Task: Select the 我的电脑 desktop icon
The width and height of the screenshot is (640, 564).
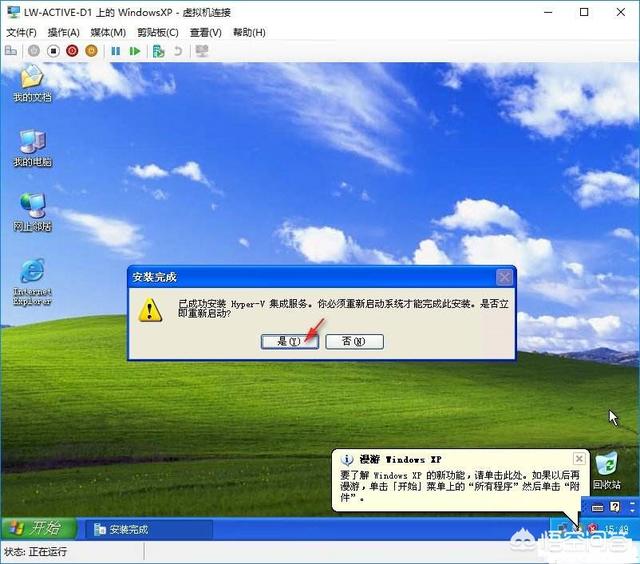Action: coord(32,148)
